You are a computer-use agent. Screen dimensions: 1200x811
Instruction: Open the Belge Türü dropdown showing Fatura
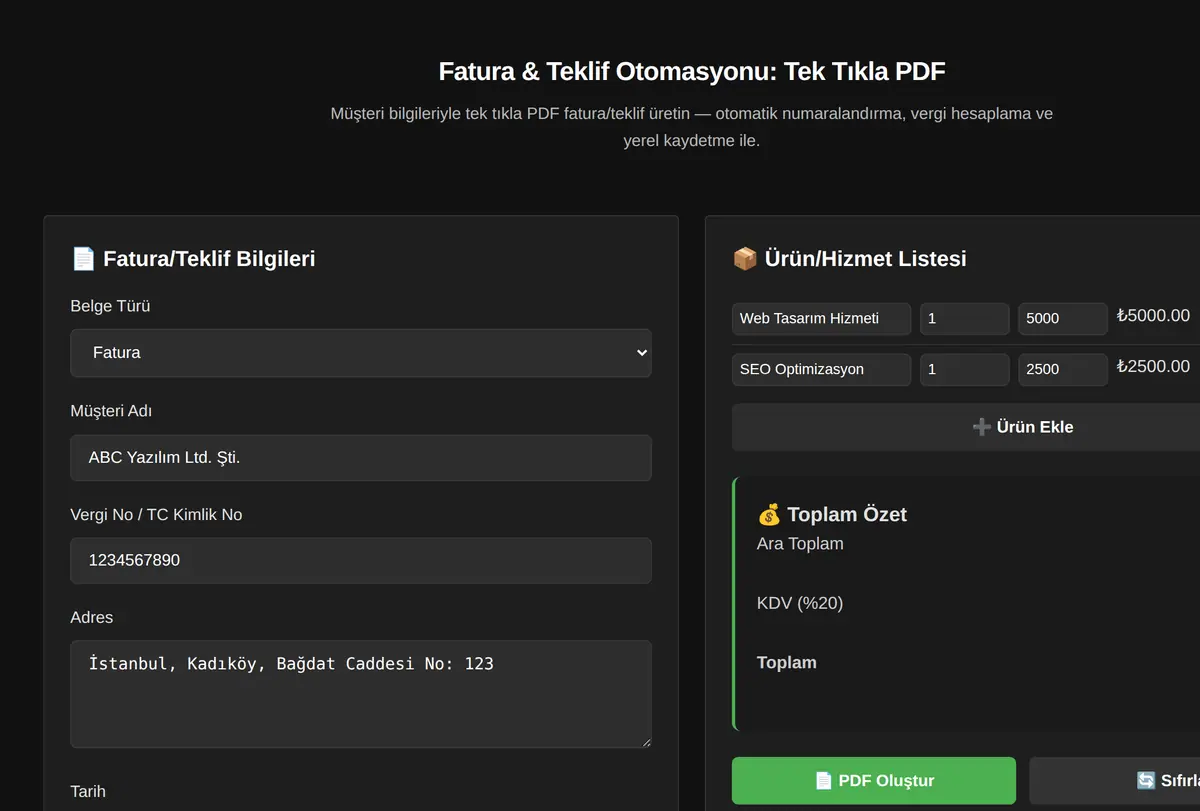coord(361,353)
